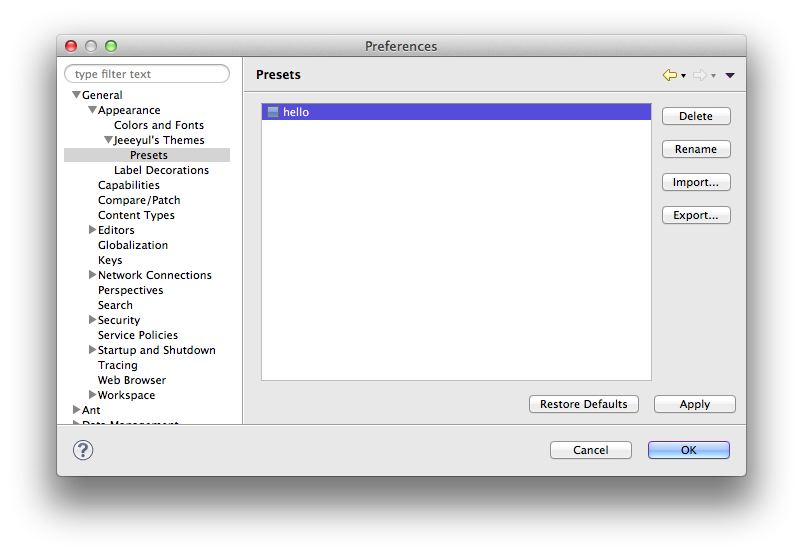803x555 pixels.
Task: Expand the Editors tree node
Action: coord(92,230)
